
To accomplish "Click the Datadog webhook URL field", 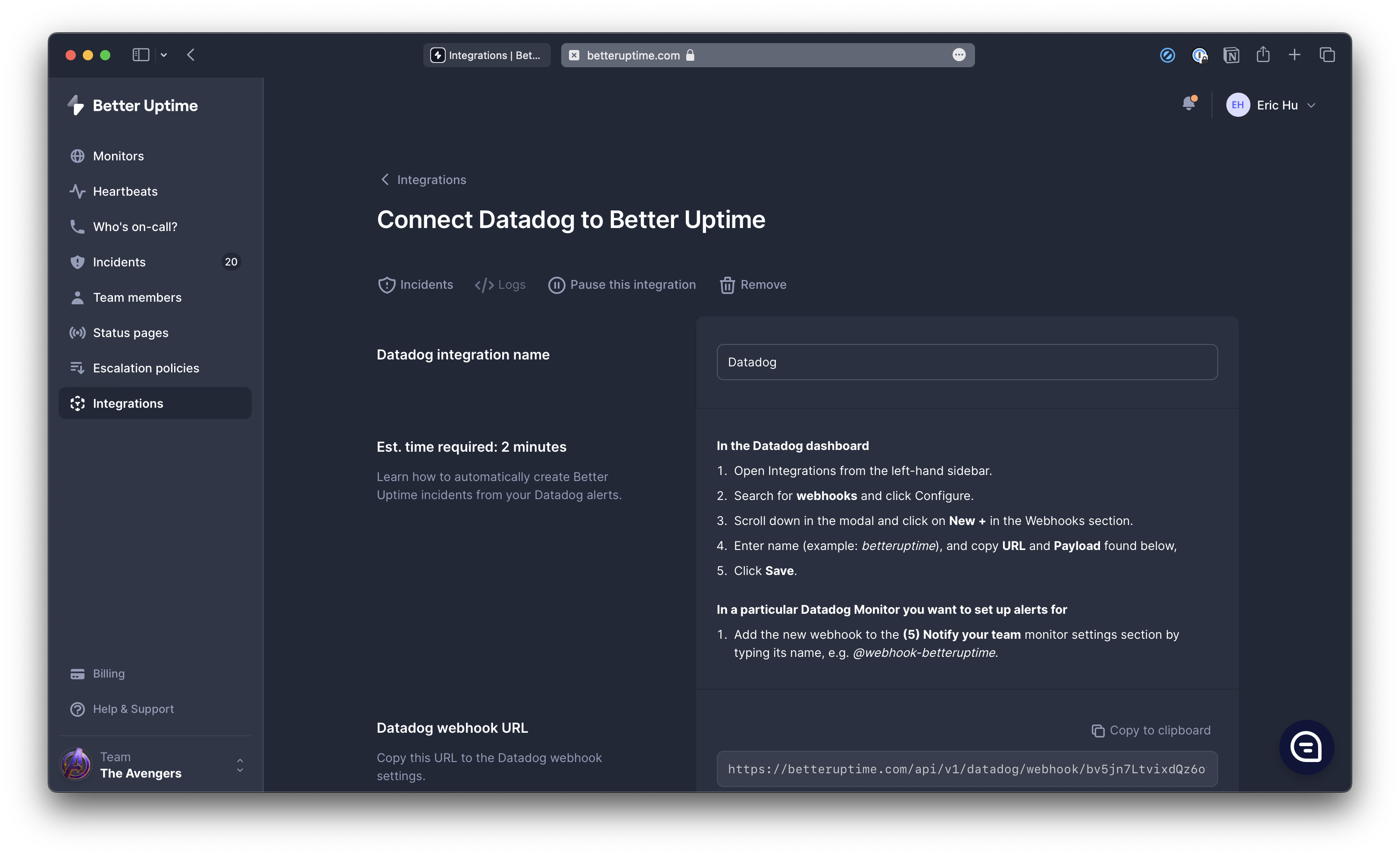I will coord(966,769).
